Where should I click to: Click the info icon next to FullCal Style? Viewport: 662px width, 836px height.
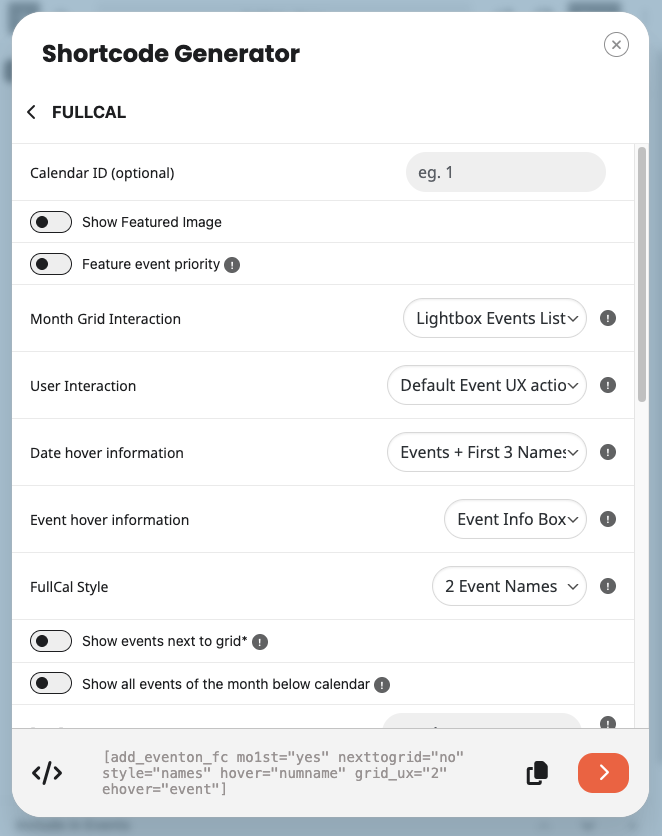608,586
